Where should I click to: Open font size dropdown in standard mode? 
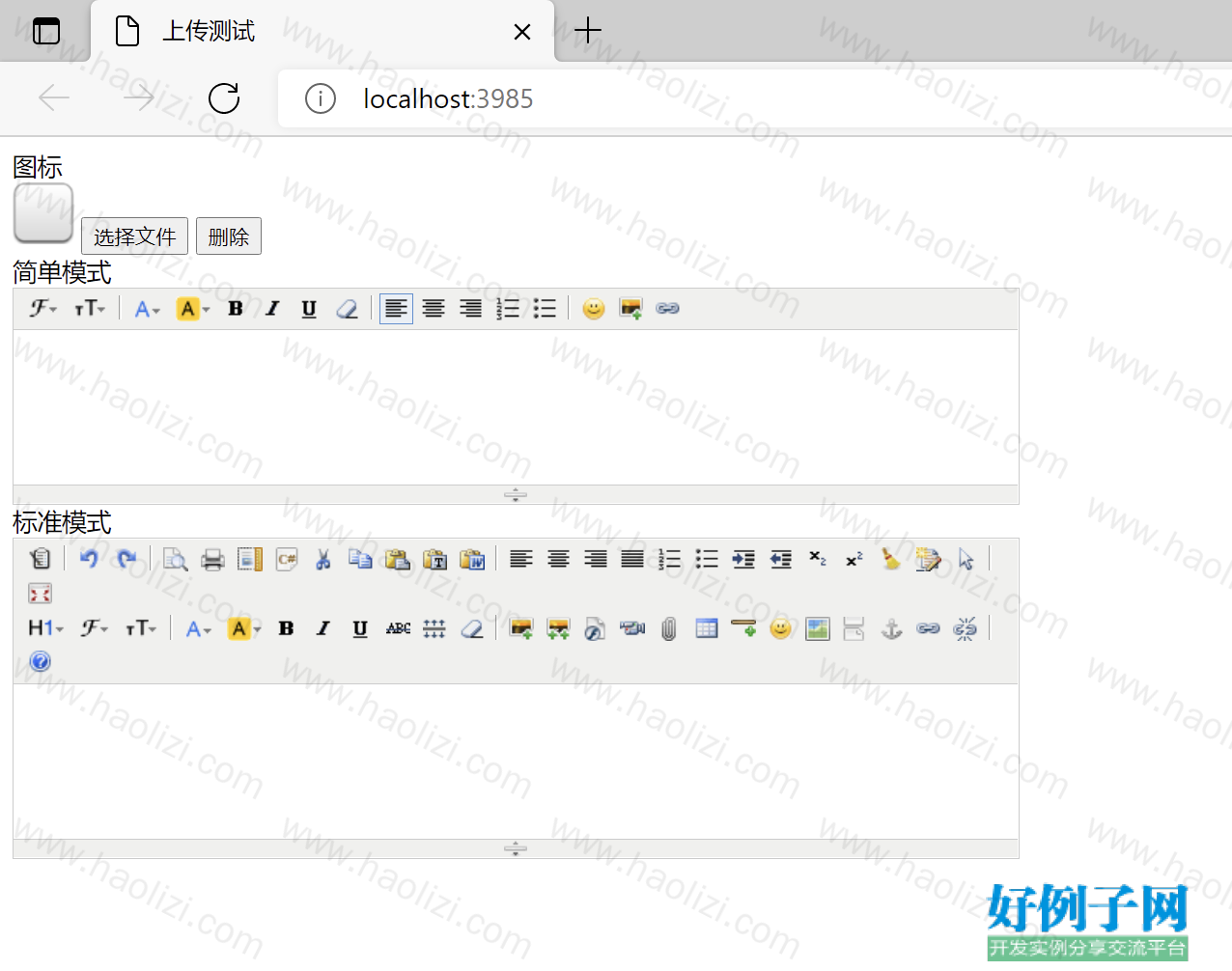click(141, 628)
